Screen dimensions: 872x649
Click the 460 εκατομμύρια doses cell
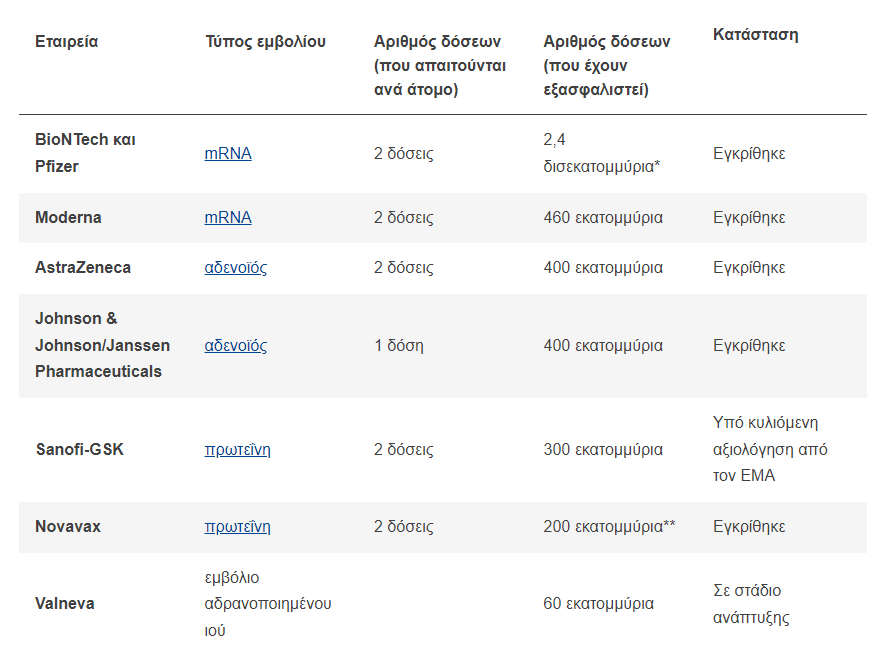(x=603, y=217)
